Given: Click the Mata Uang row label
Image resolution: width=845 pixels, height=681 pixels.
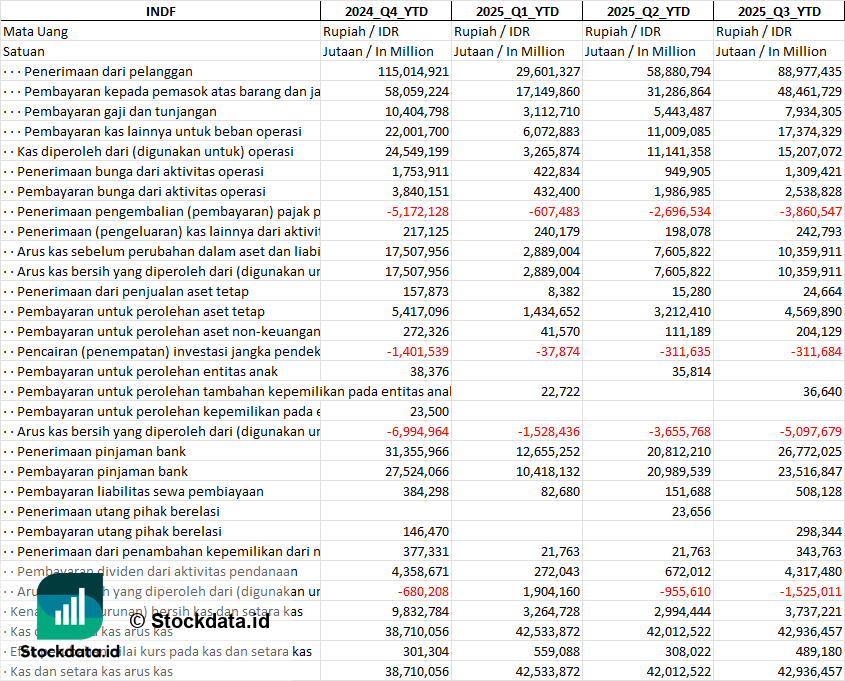Looking at the screenshot, I should click(36, 32).
